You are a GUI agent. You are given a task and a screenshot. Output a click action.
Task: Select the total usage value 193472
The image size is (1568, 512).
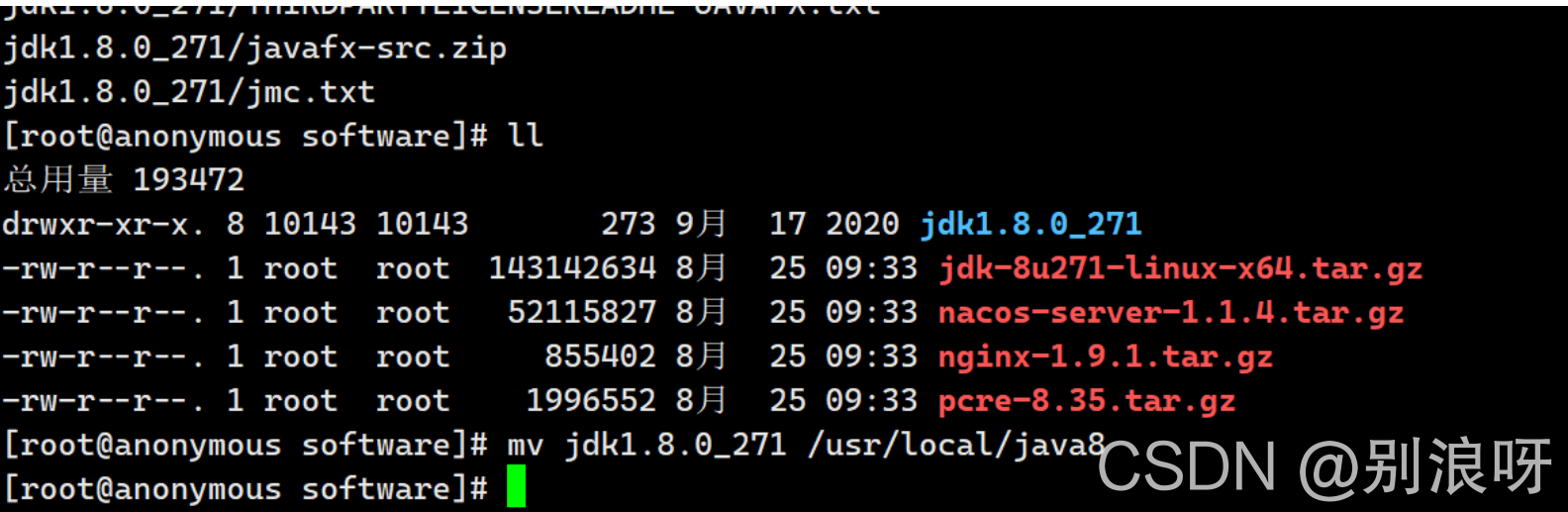(x=188, y=179)
